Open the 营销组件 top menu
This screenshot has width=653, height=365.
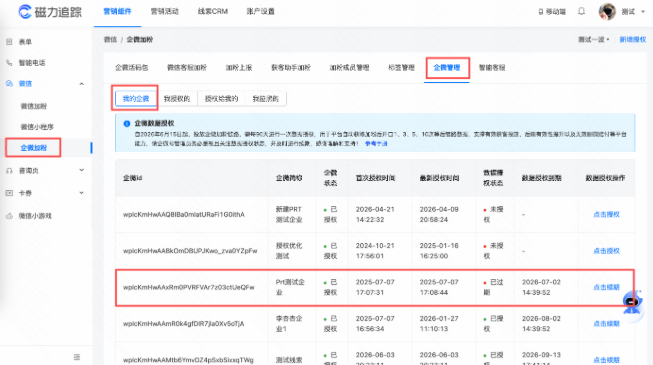(117, 11)
